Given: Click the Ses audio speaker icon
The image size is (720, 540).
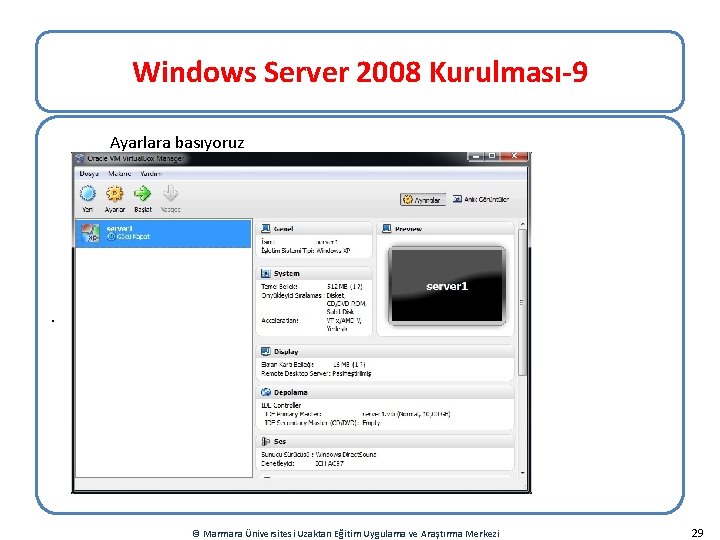Looking at the screenshot, I should coord(265,441).
